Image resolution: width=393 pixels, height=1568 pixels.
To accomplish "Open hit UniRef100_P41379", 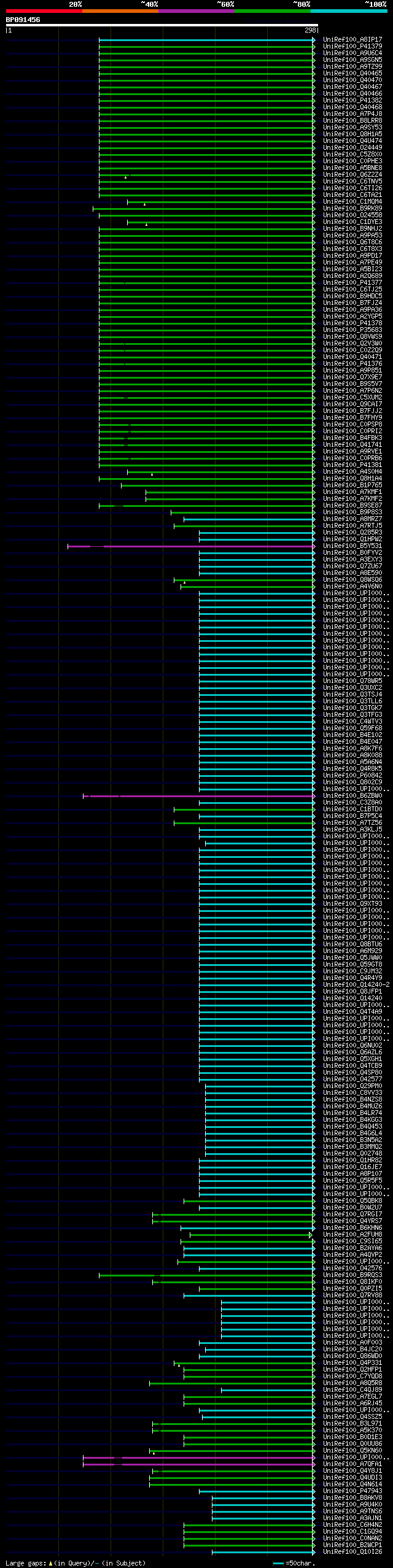I will tap(352, 47).
